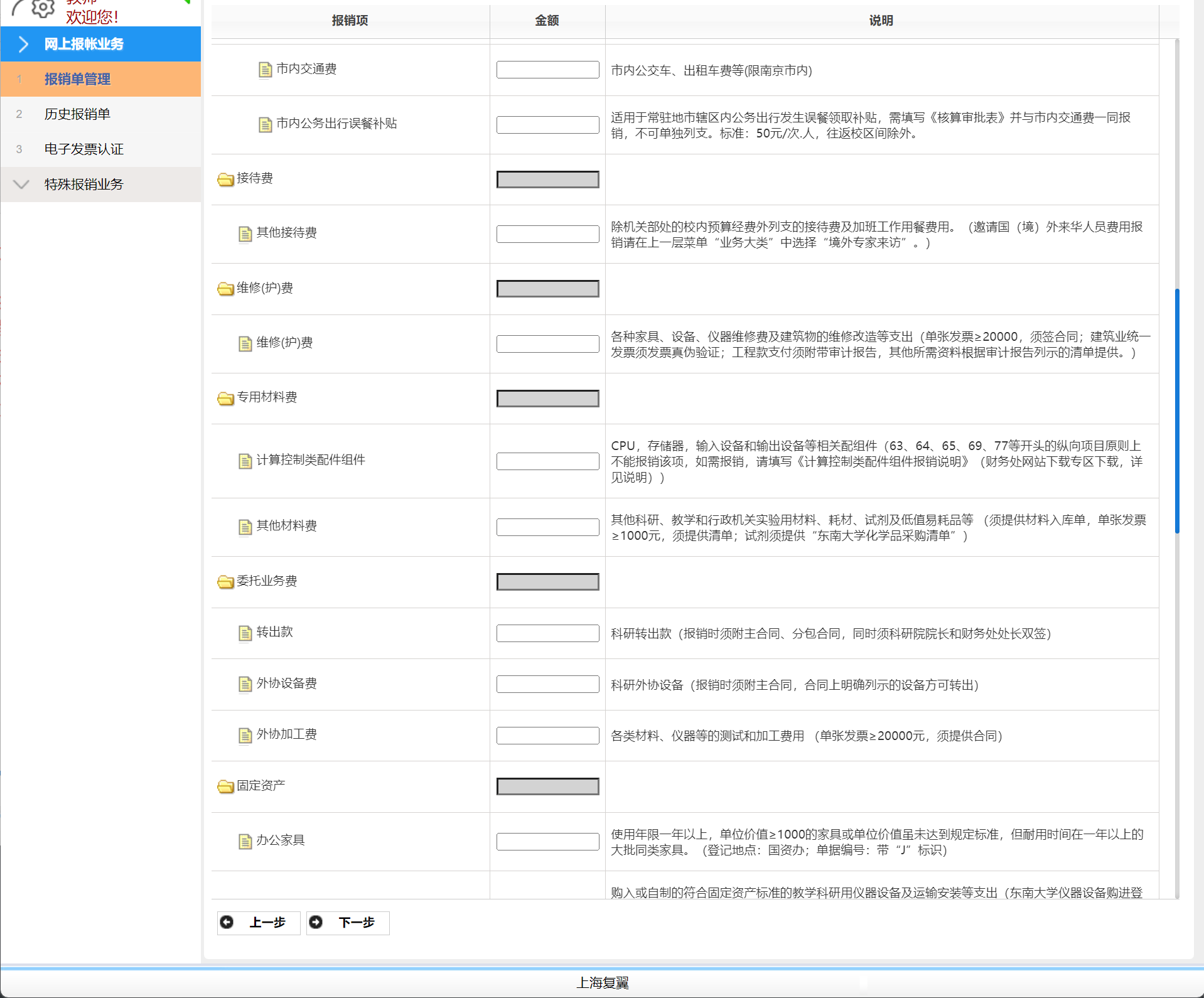The image size is (1204, 998).
Task: Click the 外协加工费 amount input box
Action: 547,736
